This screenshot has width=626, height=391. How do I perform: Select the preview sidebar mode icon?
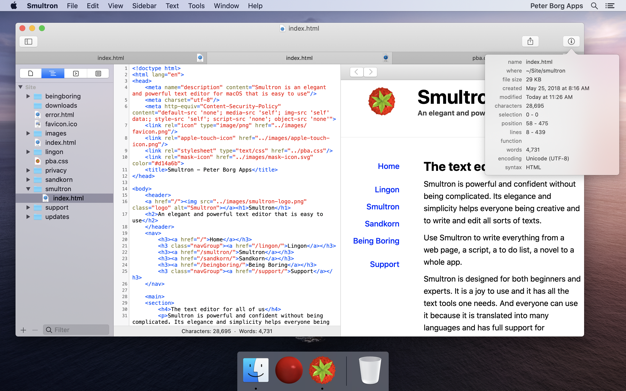[75, 73]
